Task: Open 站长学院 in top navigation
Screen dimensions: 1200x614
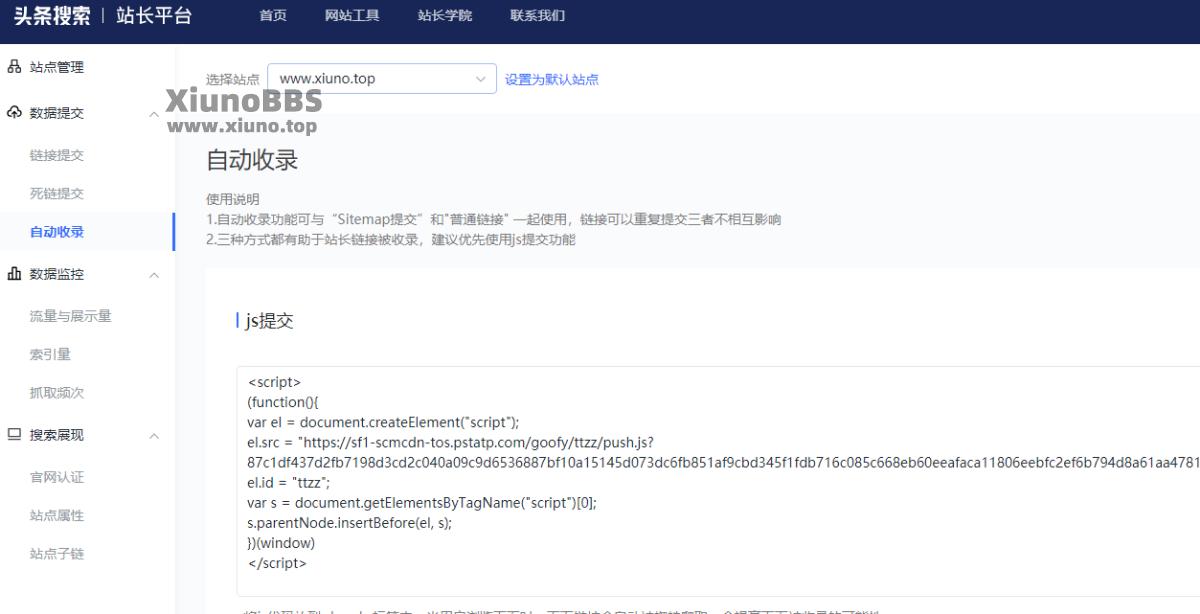Action: point(445,16)
